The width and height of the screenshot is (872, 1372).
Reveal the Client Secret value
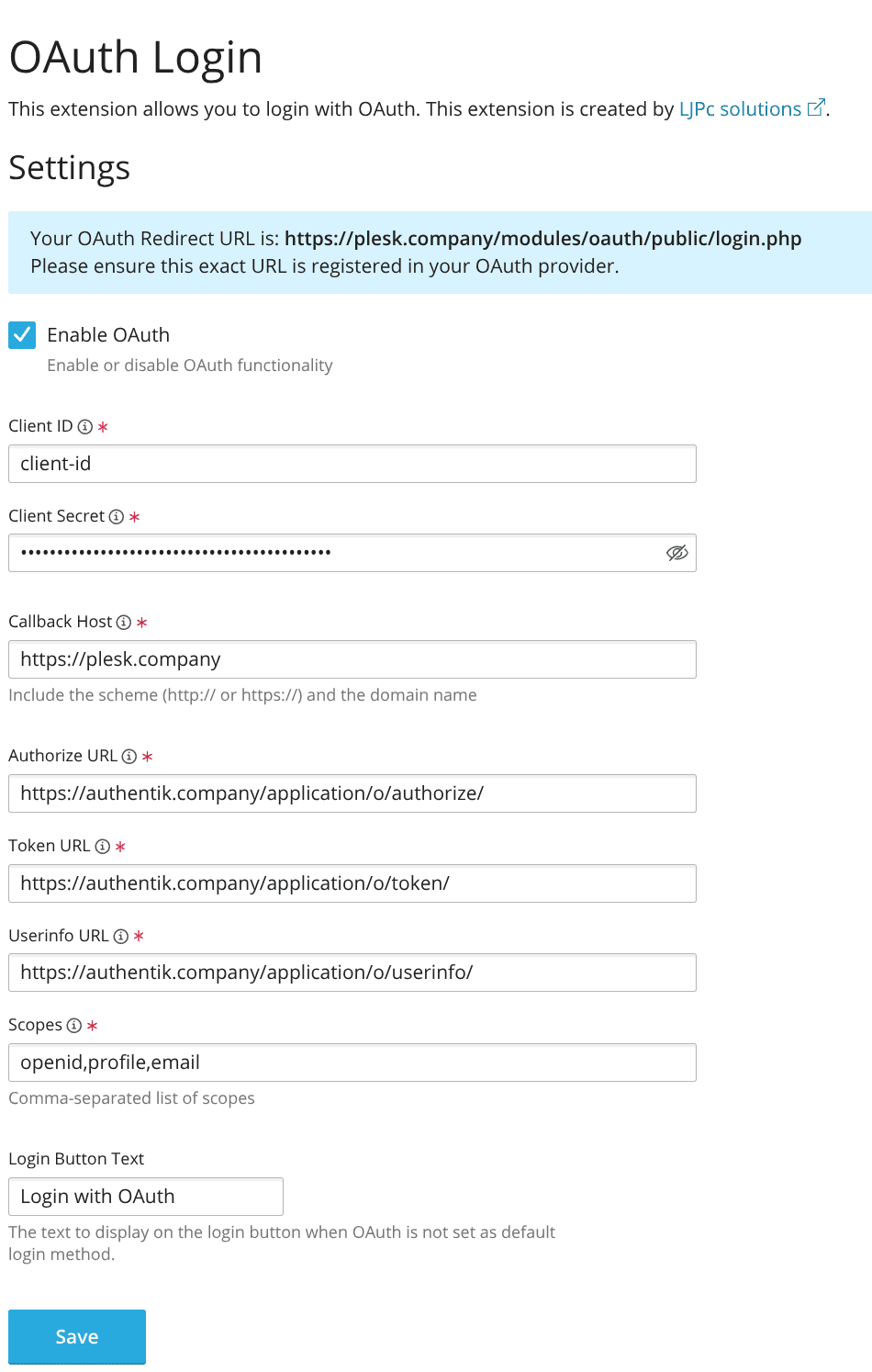pos(676,553)
